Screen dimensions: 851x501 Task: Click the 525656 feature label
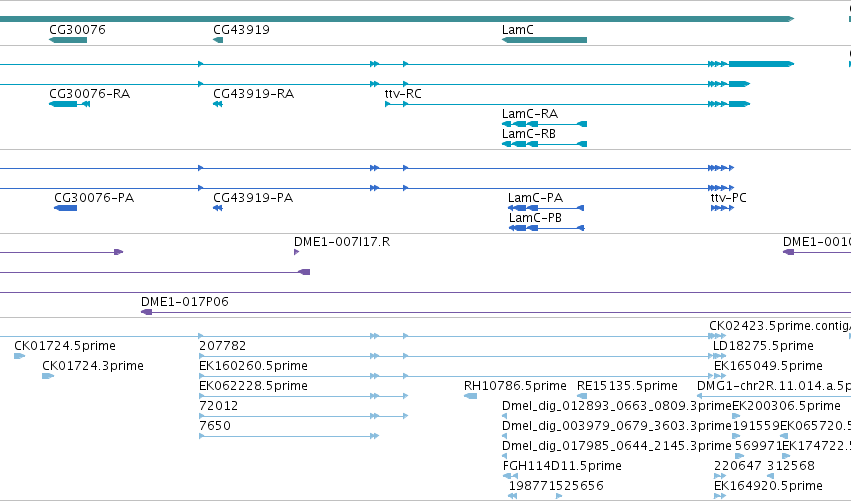tap(580, 486)
